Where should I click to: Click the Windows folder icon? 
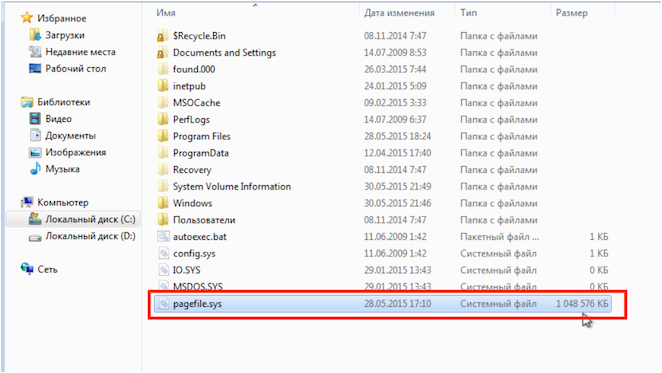coord(163,203)
